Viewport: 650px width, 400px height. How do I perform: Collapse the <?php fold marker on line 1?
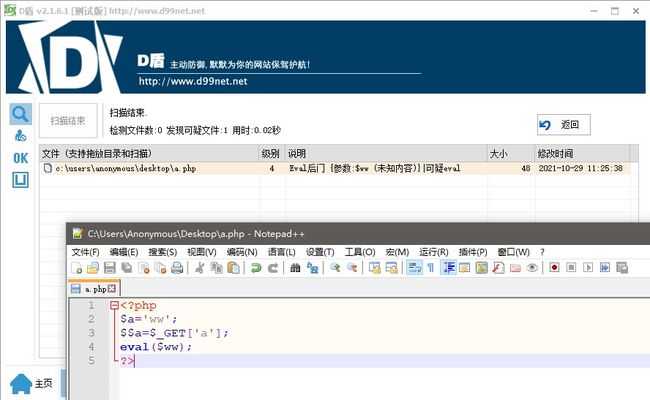tap(114, 305)
